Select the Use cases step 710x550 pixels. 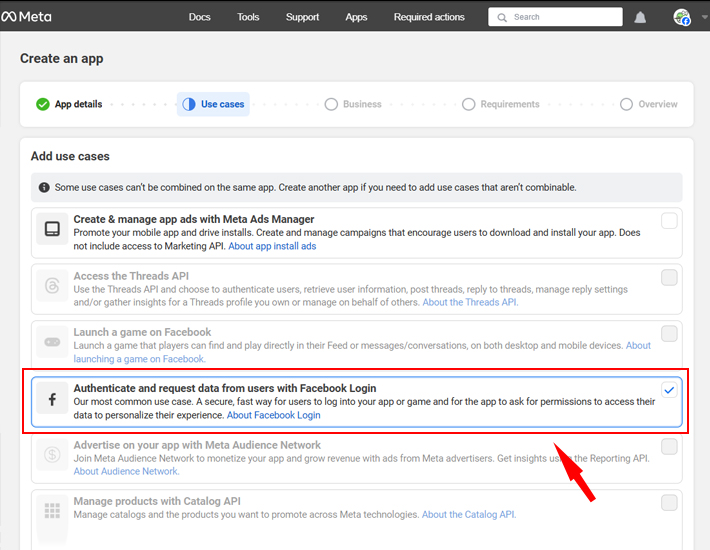[x=213, y=104]
